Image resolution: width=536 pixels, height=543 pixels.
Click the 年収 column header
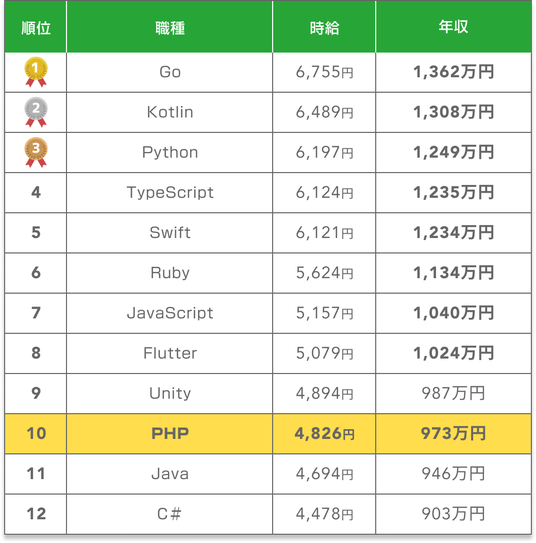453,27
